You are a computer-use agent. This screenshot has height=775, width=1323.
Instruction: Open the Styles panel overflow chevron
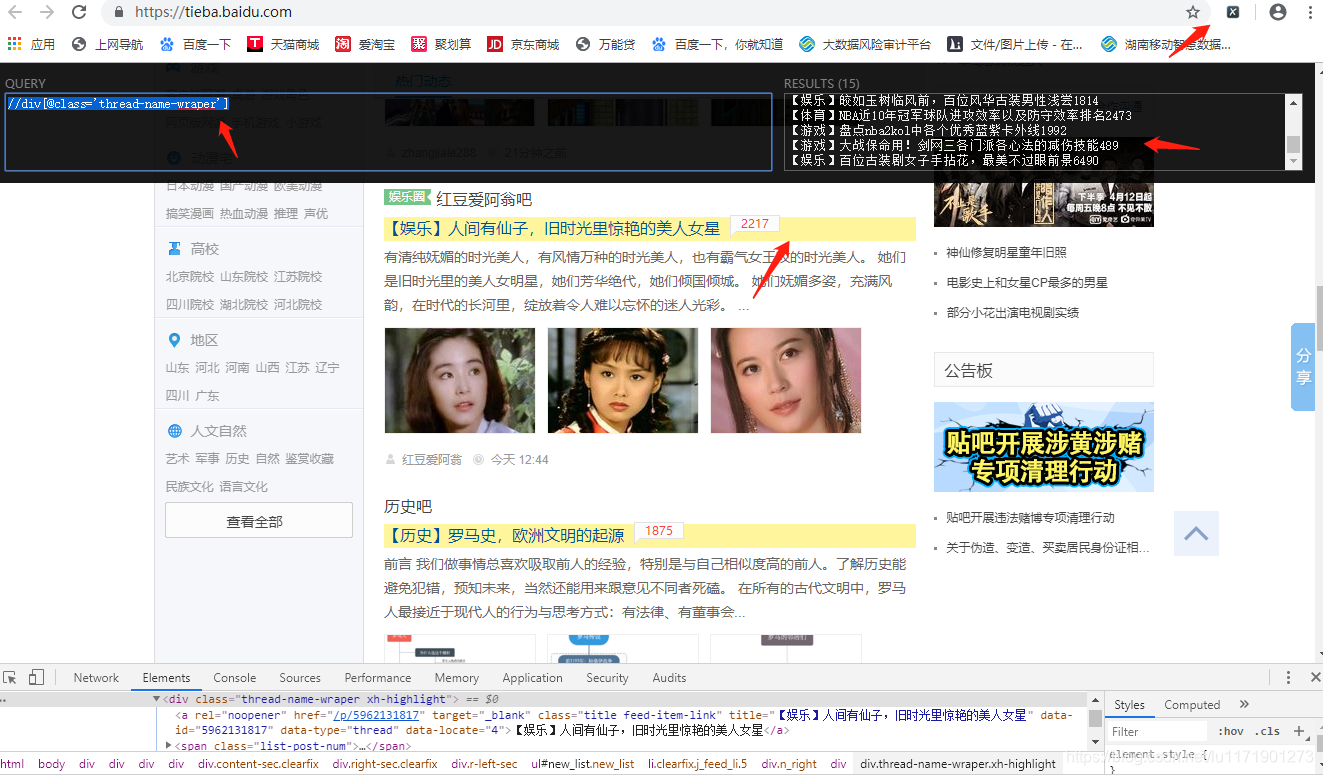1244,704
